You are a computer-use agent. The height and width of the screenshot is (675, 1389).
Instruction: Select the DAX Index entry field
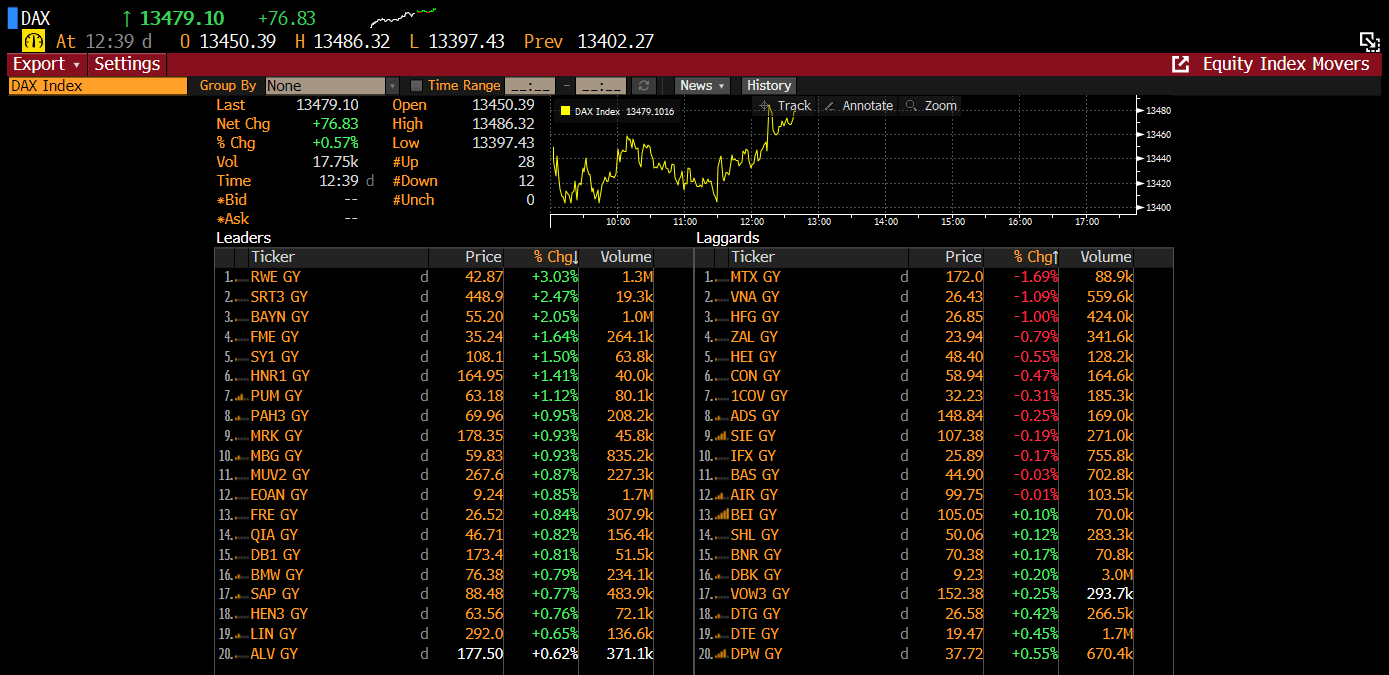[97, 86]
